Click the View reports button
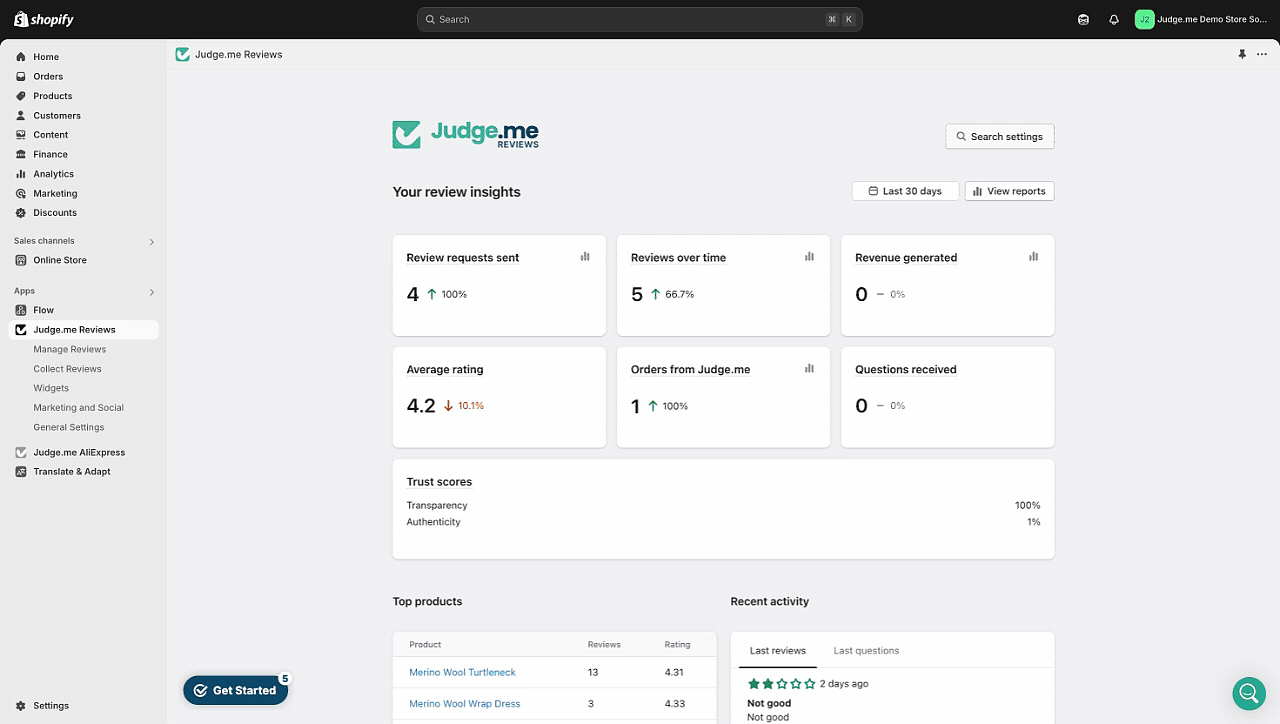Viewport: 1280px width, 724px height. point(1009,191)
